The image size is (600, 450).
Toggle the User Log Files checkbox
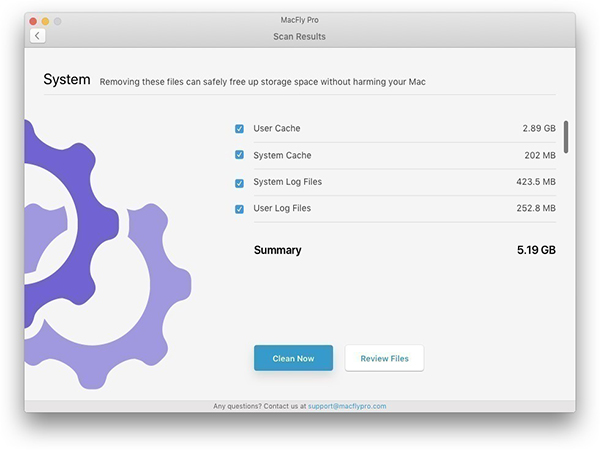click(x=239, y=209)
